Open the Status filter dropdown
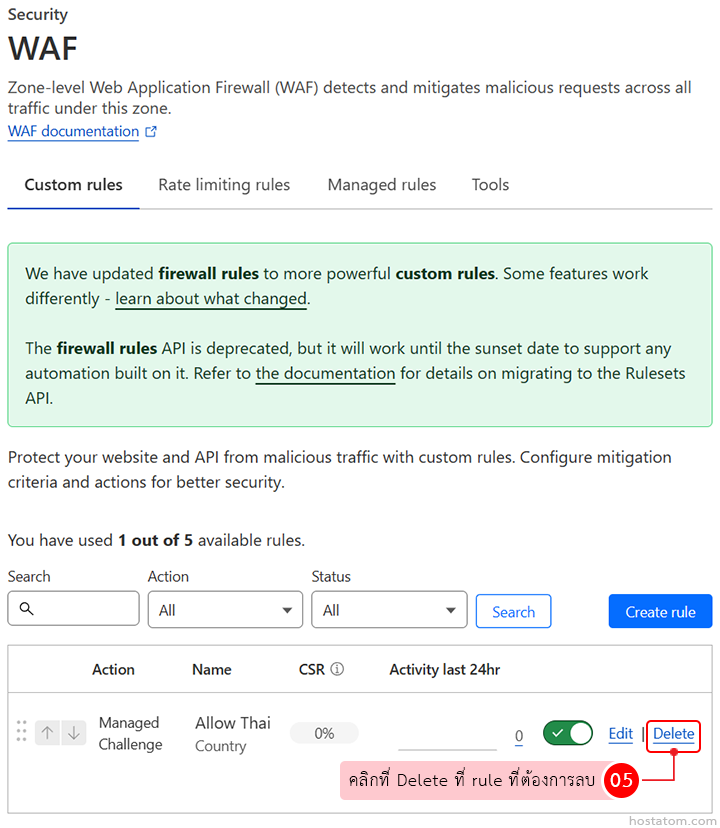The image size is (720, 828). tap(389, 610)
